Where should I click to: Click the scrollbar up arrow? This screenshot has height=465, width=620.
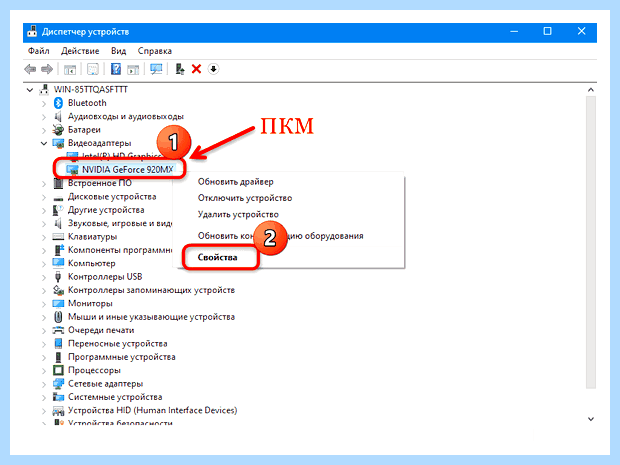click(x=591, y=90)
